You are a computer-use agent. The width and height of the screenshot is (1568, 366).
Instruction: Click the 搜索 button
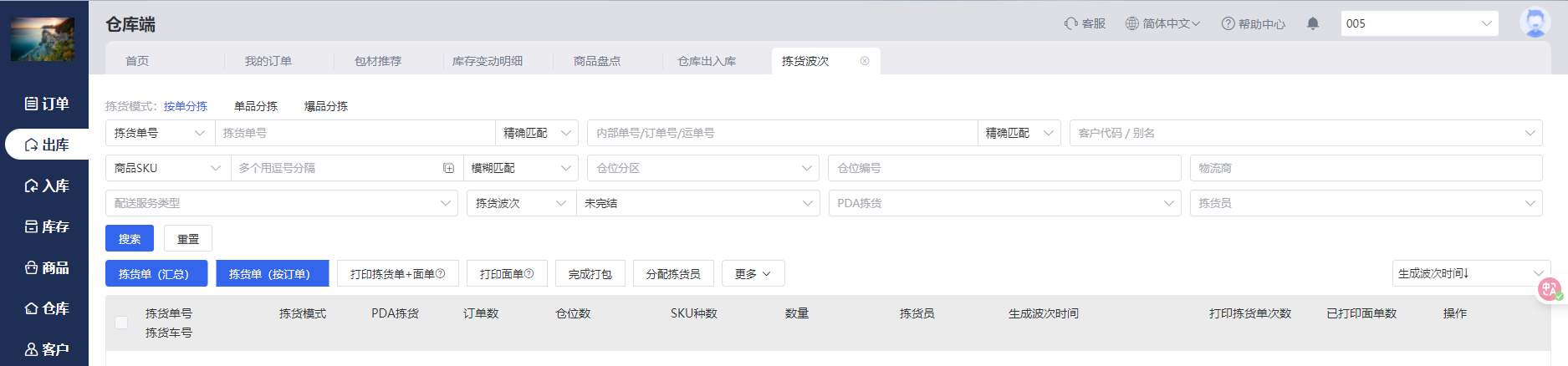click(130, 239)
